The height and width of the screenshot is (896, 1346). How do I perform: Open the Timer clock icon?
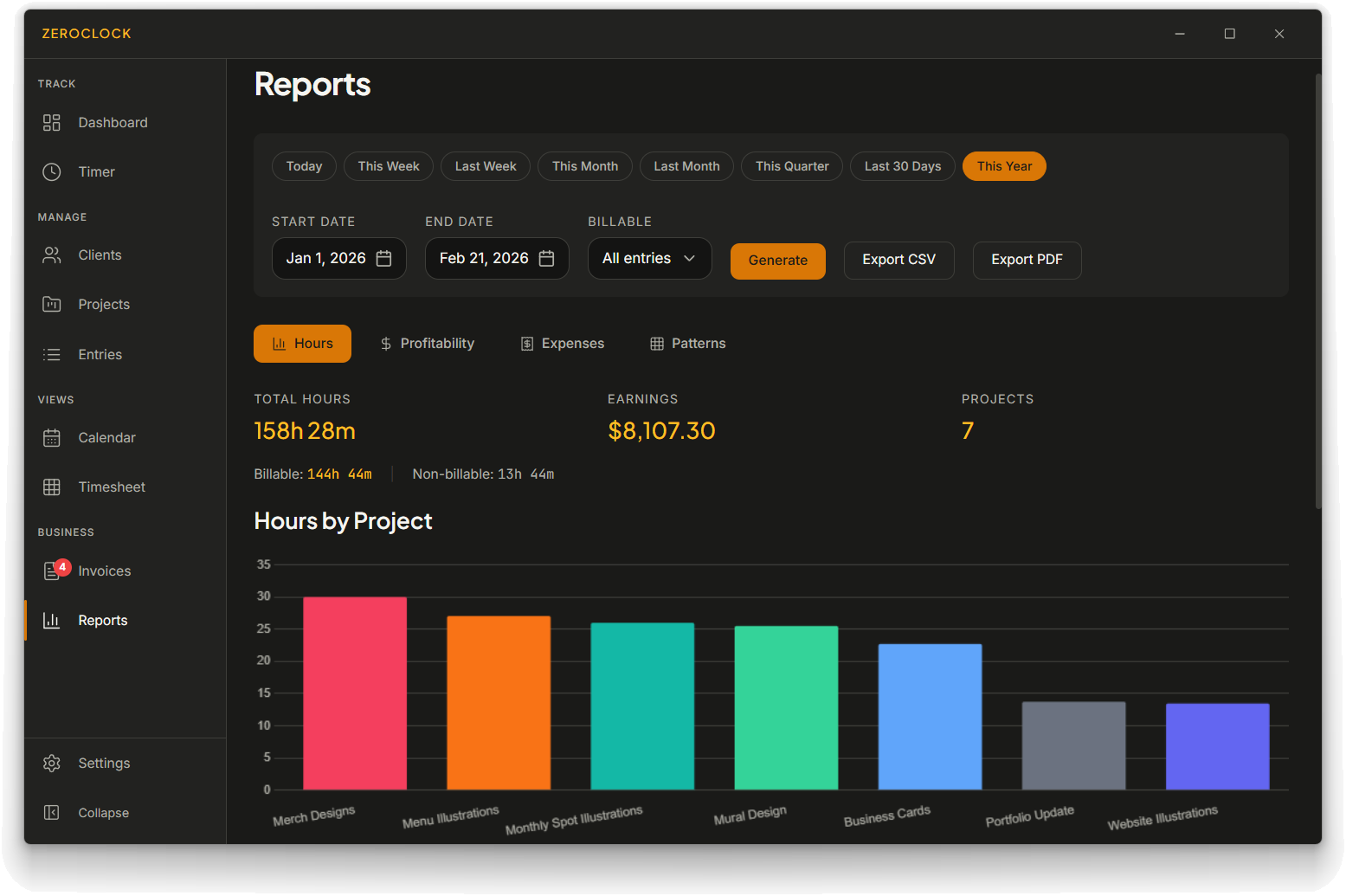pos(52,172)
